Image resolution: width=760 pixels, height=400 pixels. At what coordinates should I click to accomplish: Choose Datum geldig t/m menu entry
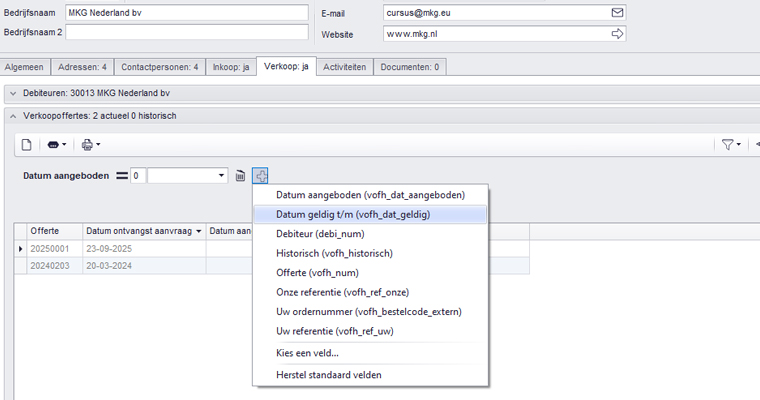pyautogui.click(x=370, y=214)
